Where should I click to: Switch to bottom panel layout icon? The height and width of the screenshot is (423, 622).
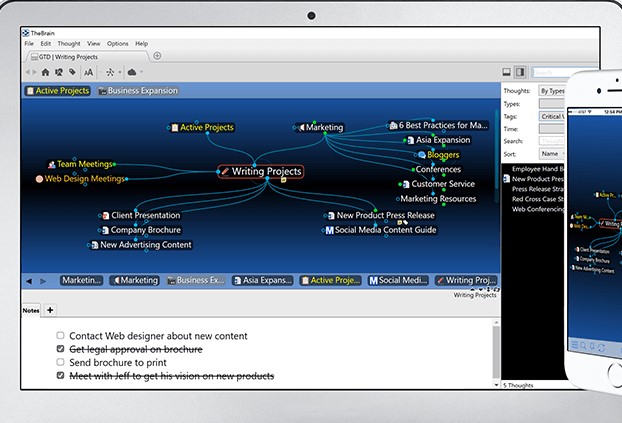(507, 72)
